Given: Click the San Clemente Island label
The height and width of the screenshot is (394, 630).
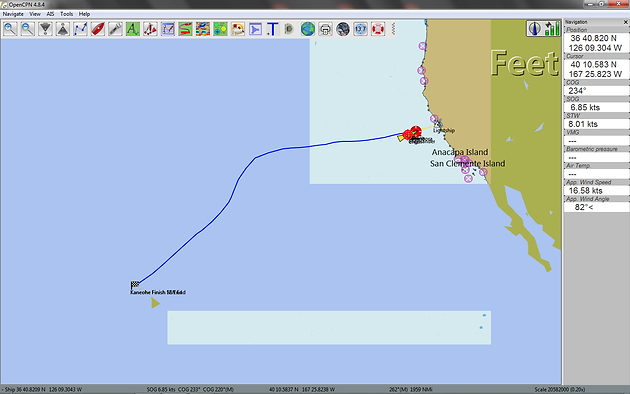Looking at the screenshot, I should coord(468,163).
